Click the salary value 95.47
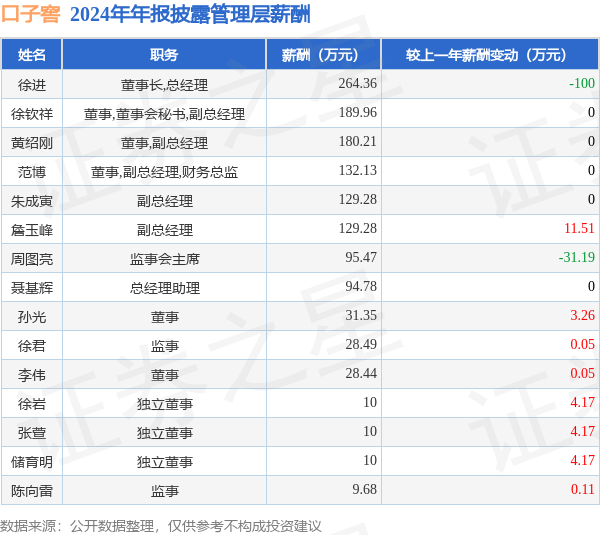 361,258
